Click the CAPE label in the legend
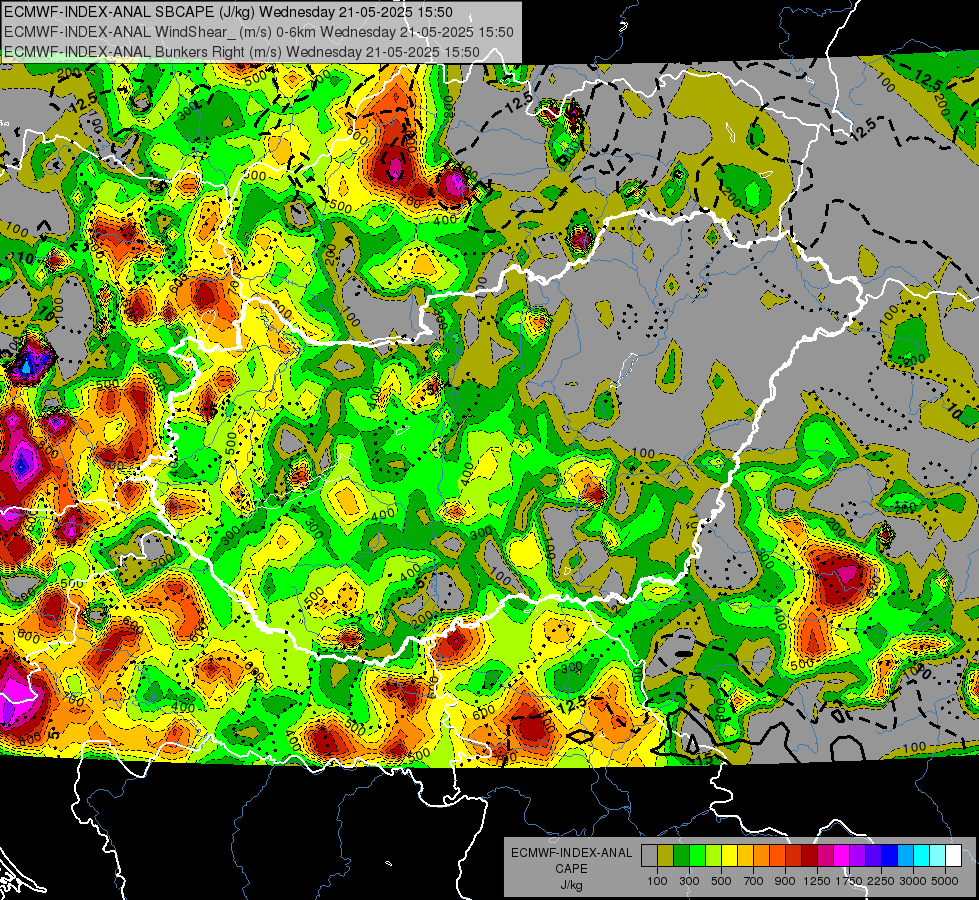Screen dimensions: 979x900 coord(571,868)
